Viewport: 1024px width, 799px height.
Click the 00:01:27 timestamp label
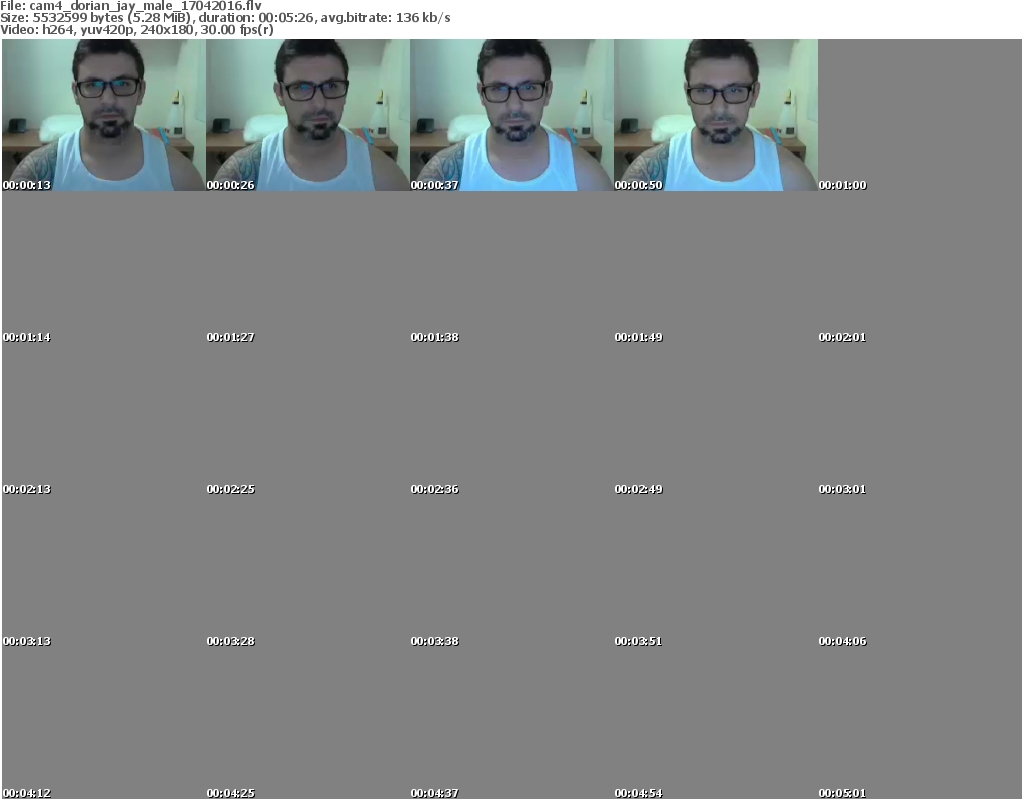tap(231, 337)
